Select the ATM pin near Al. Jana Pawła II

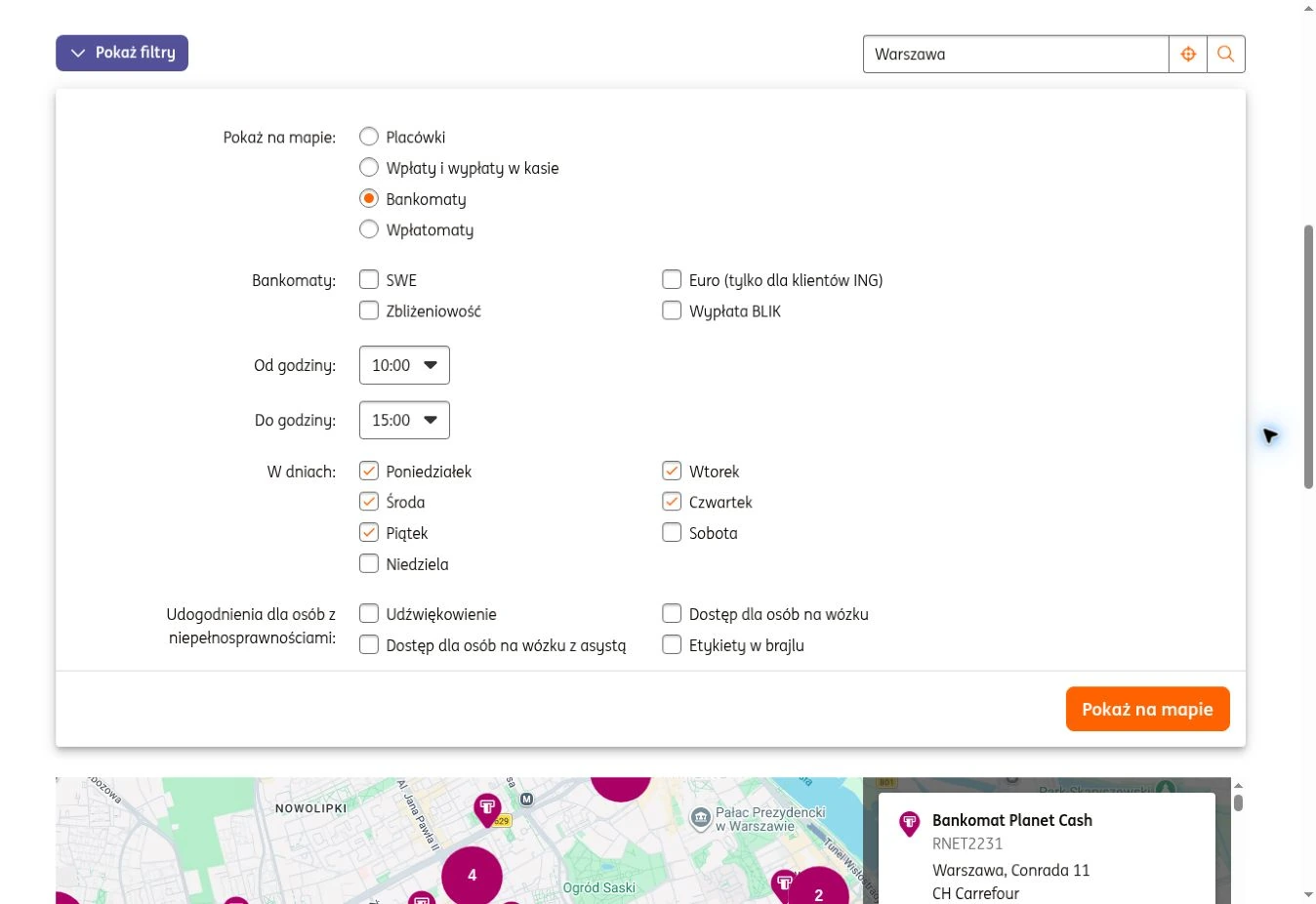(487, 809)
